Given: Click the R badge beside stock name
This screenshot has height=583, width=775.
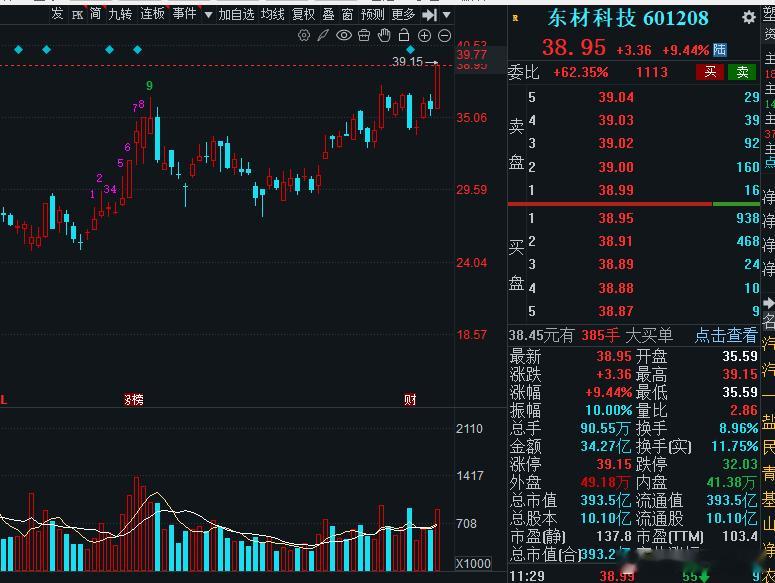Looking at the screenshot, I should click(516, 18).
